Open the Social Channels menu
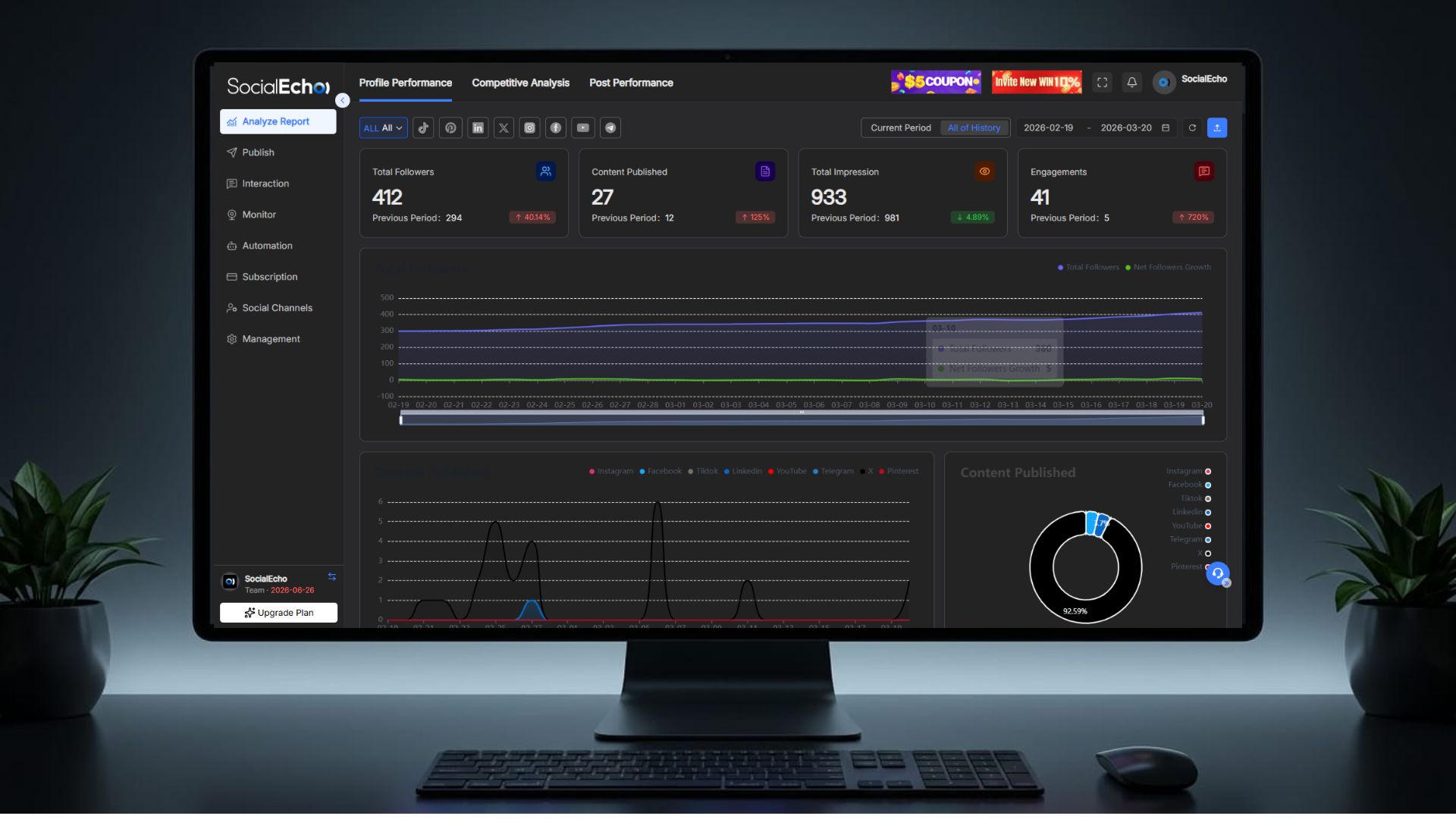 pyautogui.click(x=277, y=308)
